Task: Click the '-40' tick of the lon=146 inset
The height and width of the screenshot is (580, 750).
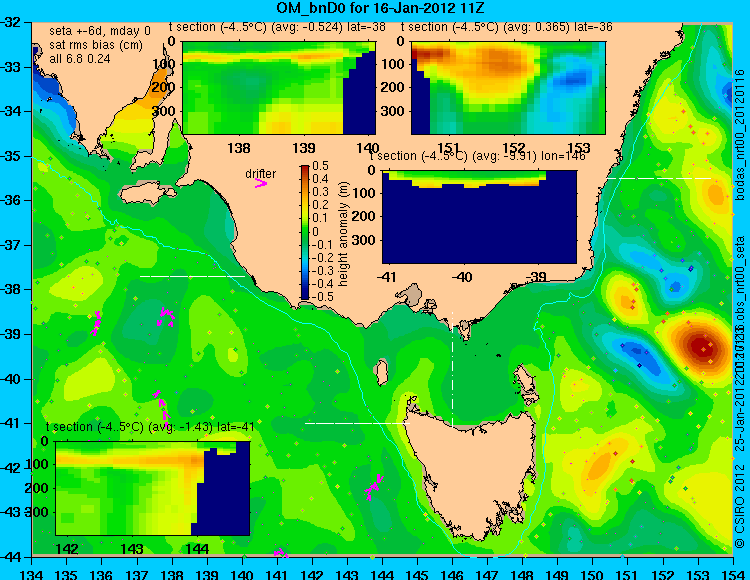Action: [x=462, y=276]
